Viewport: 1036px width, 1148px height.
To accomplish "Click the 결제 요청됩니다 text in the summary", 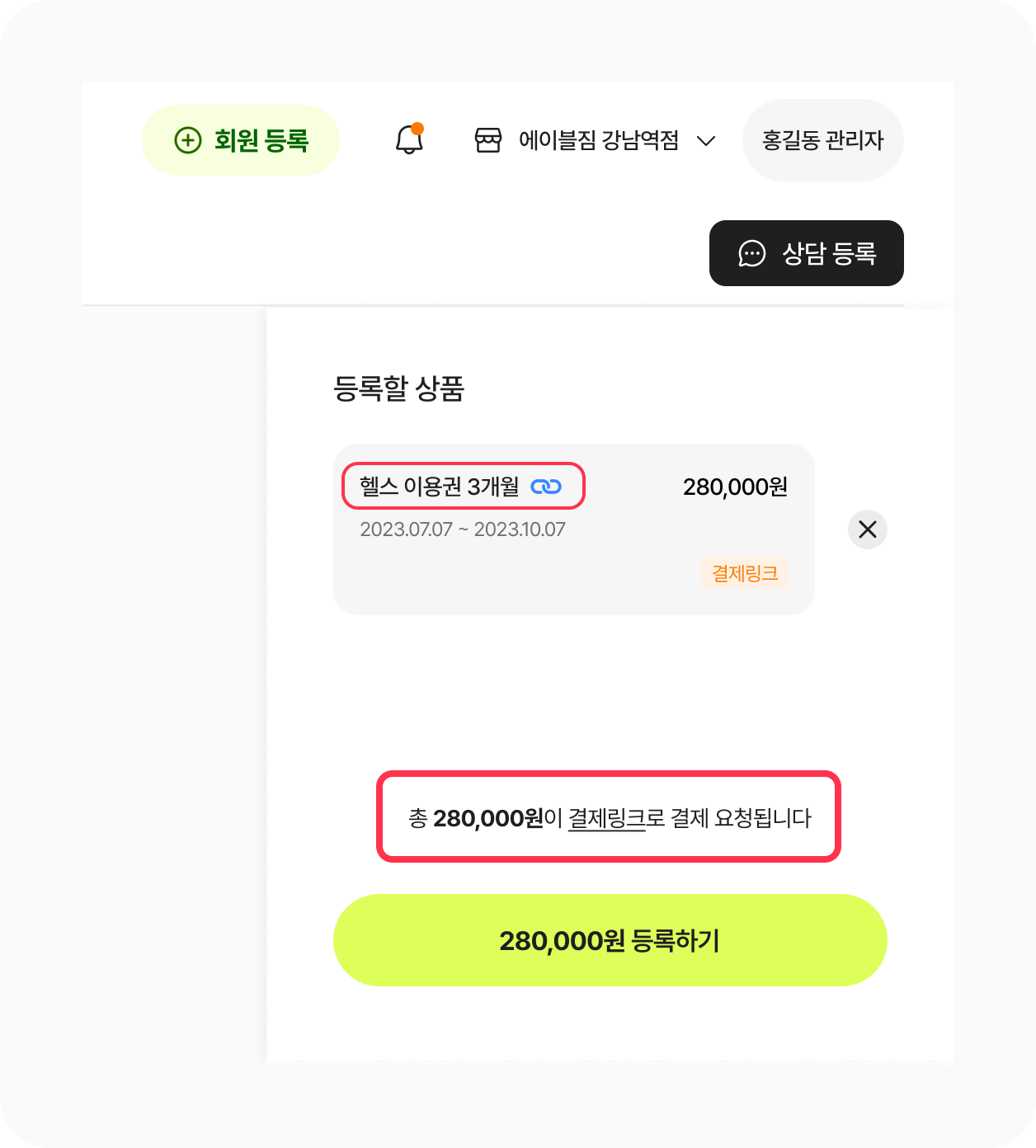I will [x=741, y=818].
